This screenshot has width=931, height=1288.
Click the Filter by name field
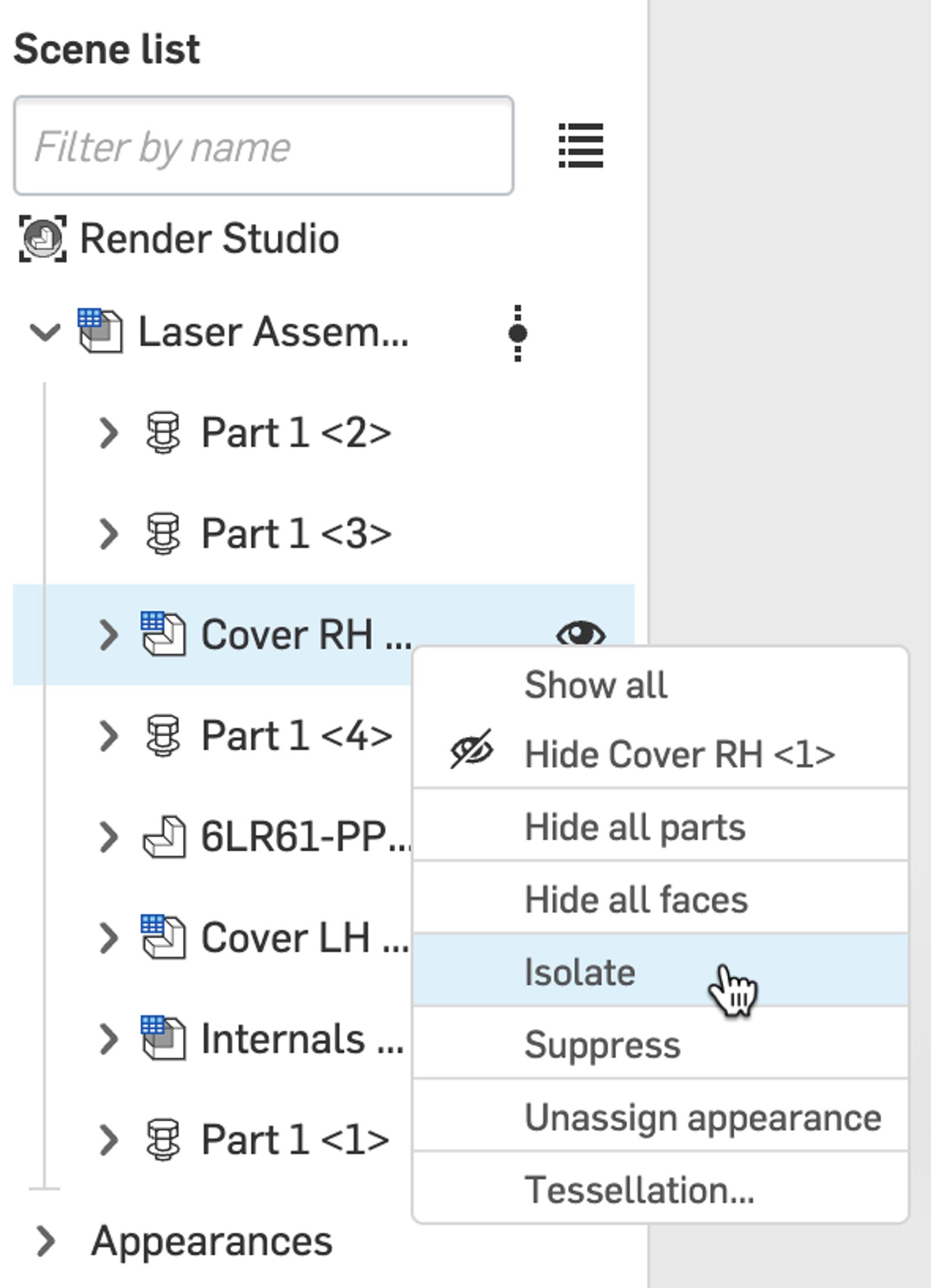[x=263, y=146]
